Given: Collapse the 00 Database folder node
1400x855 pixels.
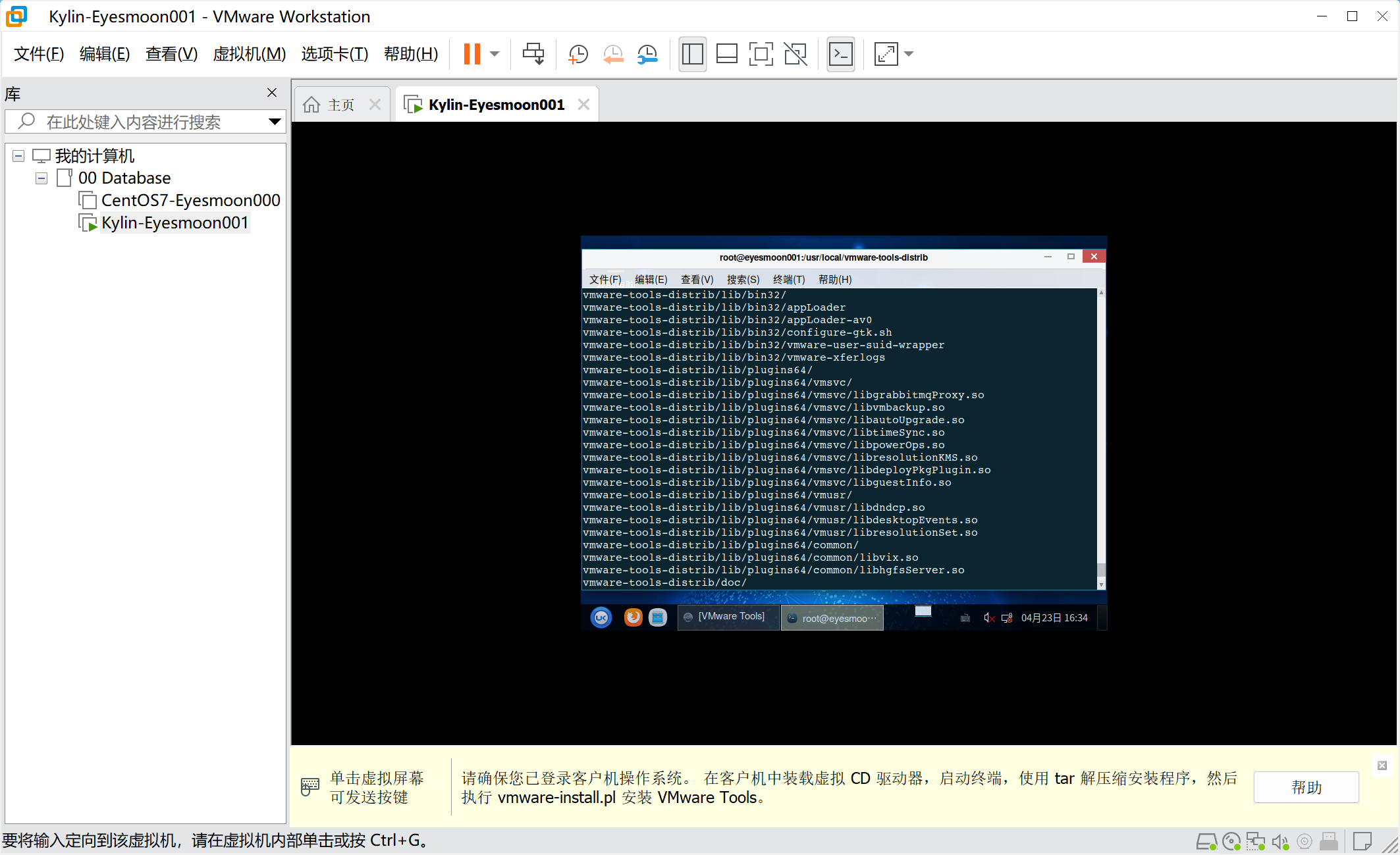Looking at the screenshot, I should click(x=41, y=178).
